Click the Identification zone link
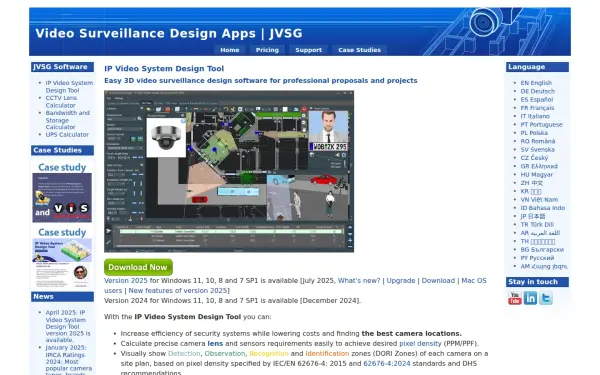 (327, 354)
